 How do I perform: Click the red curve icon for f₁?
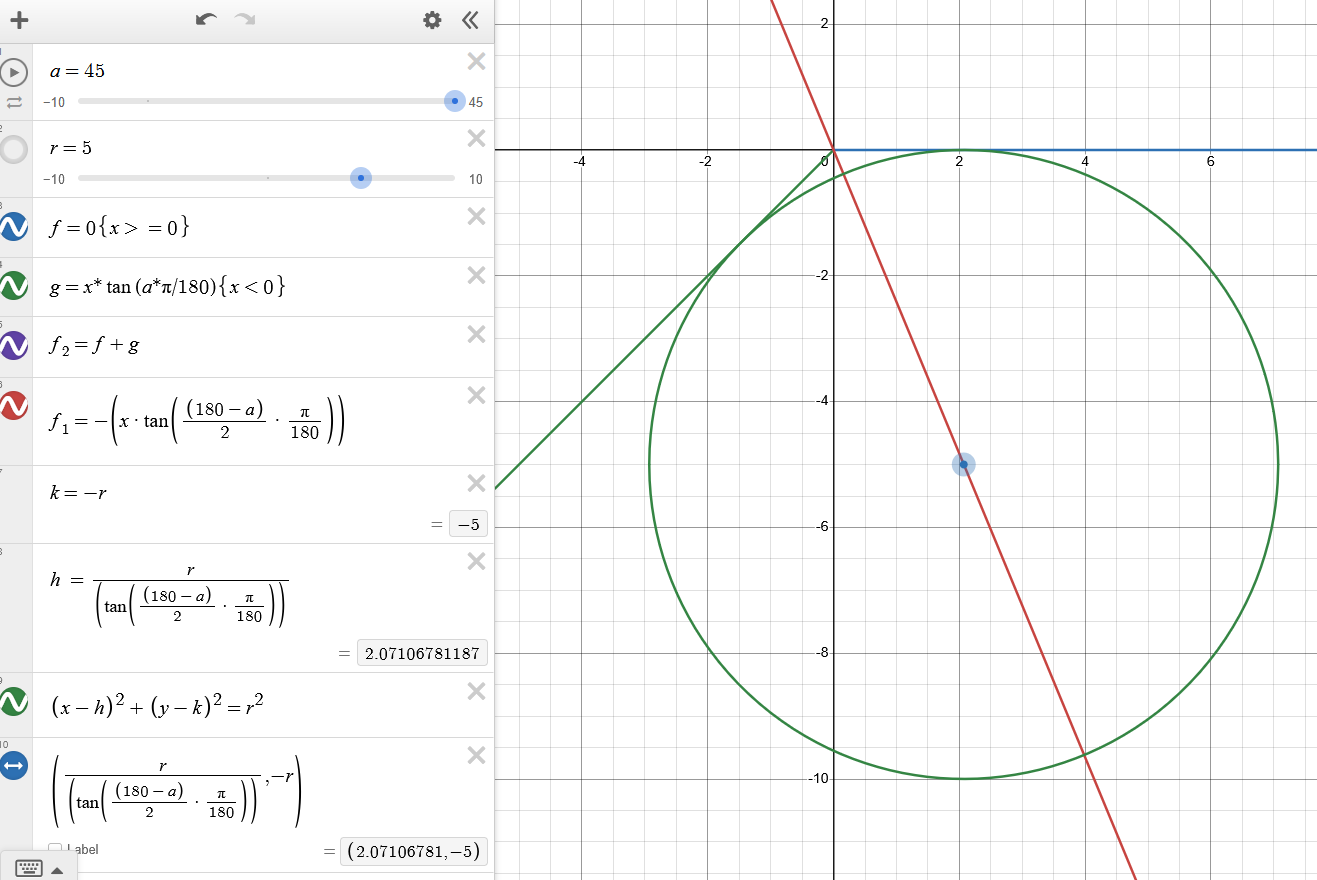(x=14, y=405)
